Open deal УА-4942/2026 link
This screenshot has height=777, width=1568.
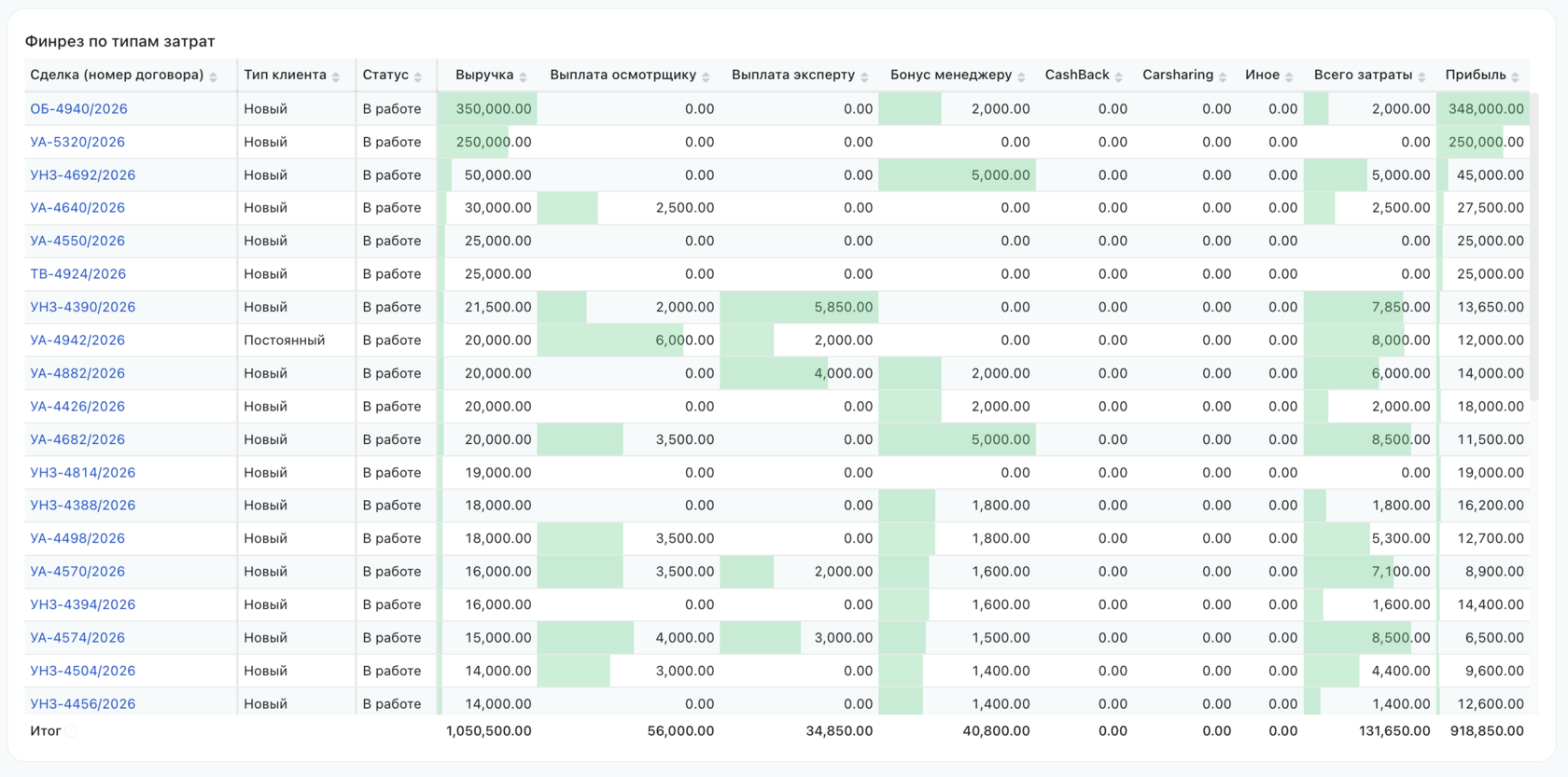pos(77,340)
